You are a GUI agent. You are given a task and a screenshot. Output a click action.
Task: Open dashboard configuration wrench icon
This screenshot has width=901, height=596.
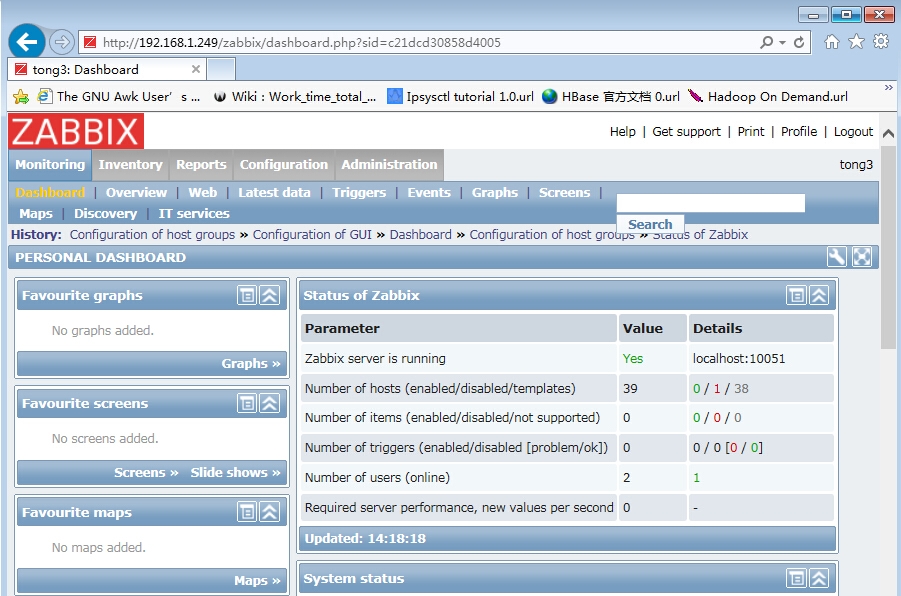(x=837, y=257)
